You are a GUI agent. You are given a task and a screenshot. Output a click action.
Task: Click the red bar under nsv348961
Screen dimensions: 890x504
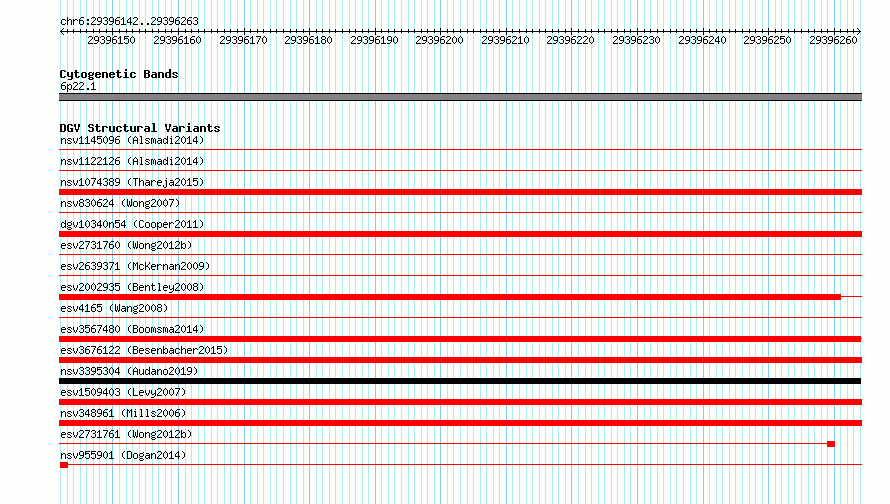[x=460, y=423]
